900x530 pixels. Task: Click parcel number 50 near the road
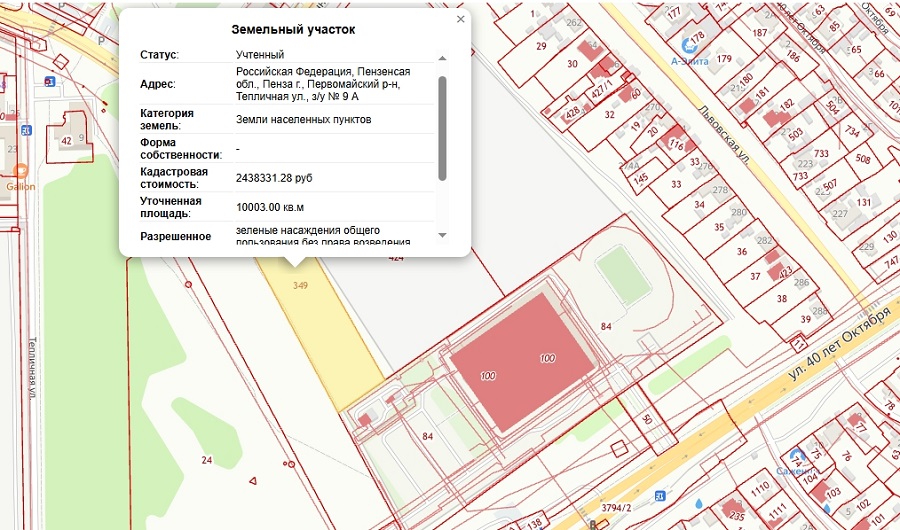pyautogui.click(x=647, y=419)
